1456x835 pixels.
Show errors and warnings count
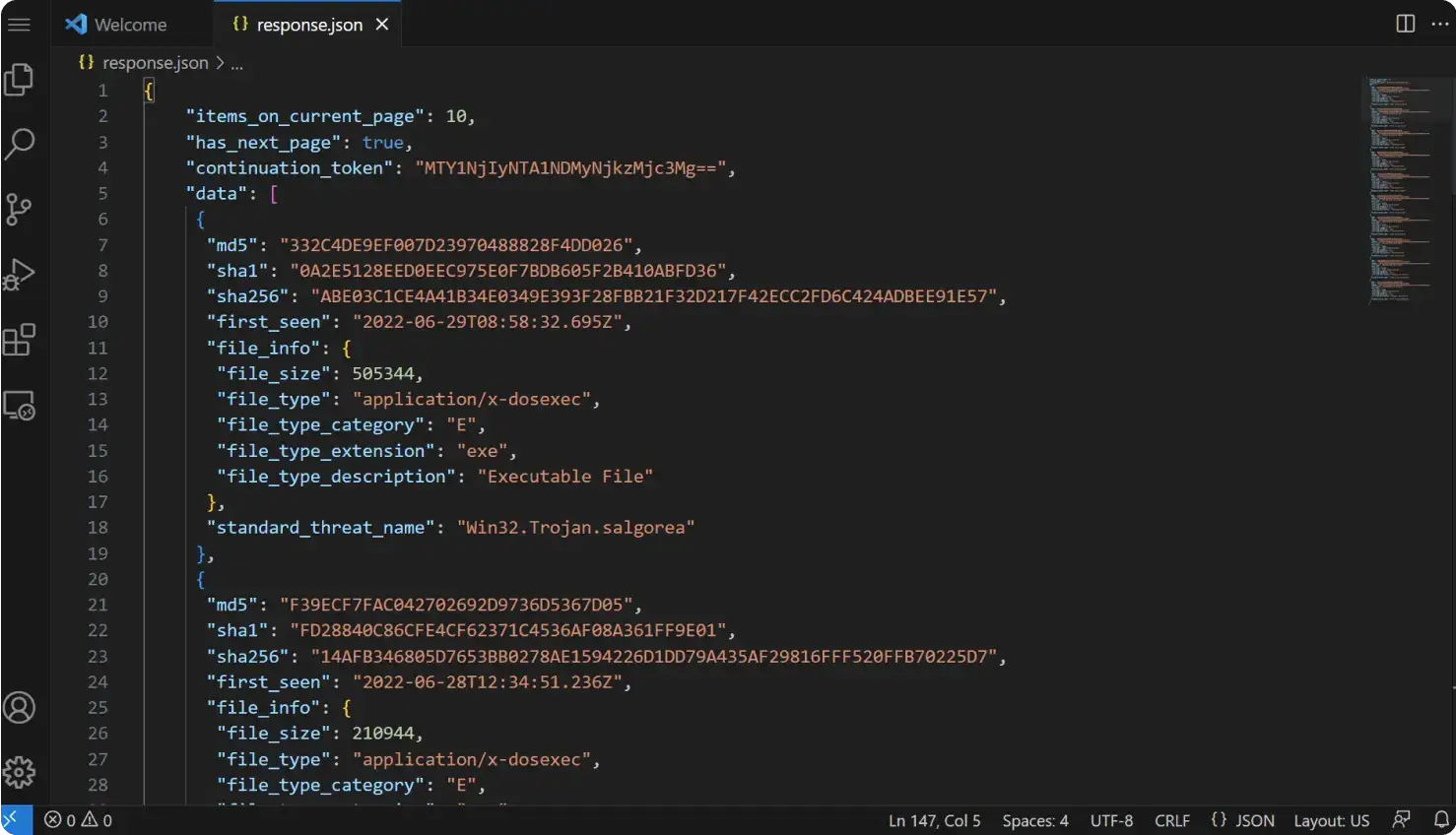pos(78,820)
